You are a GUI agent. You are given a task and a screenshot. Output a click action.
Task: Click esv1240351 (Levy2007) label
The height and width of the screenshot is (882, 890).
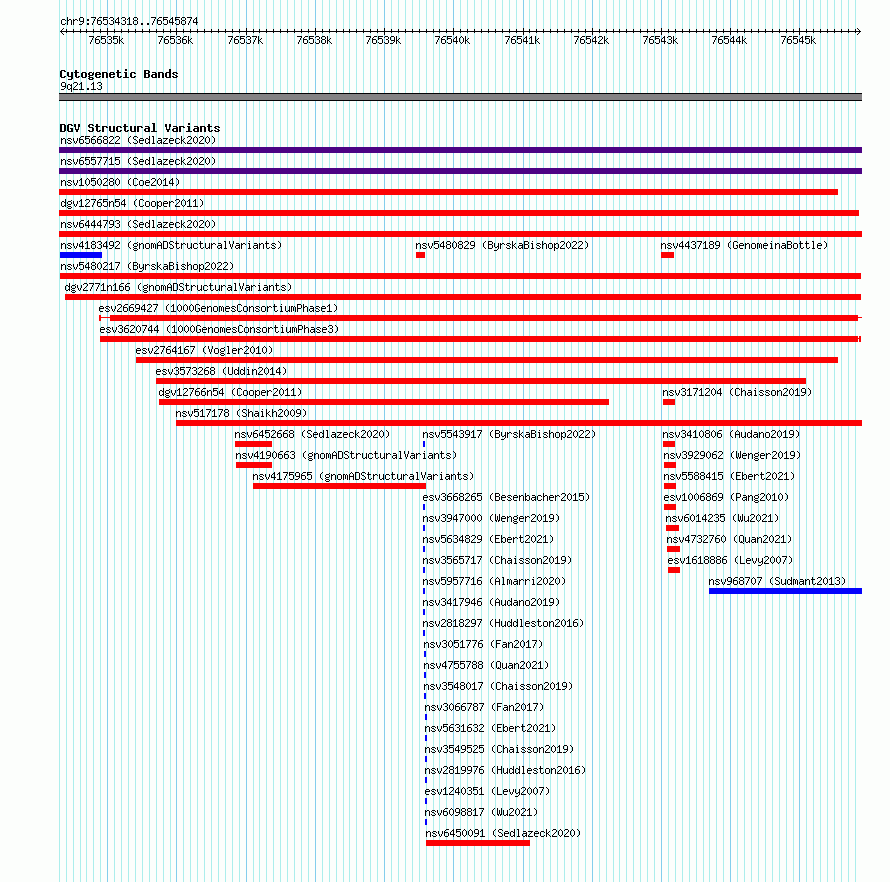[x=488, y=791]
